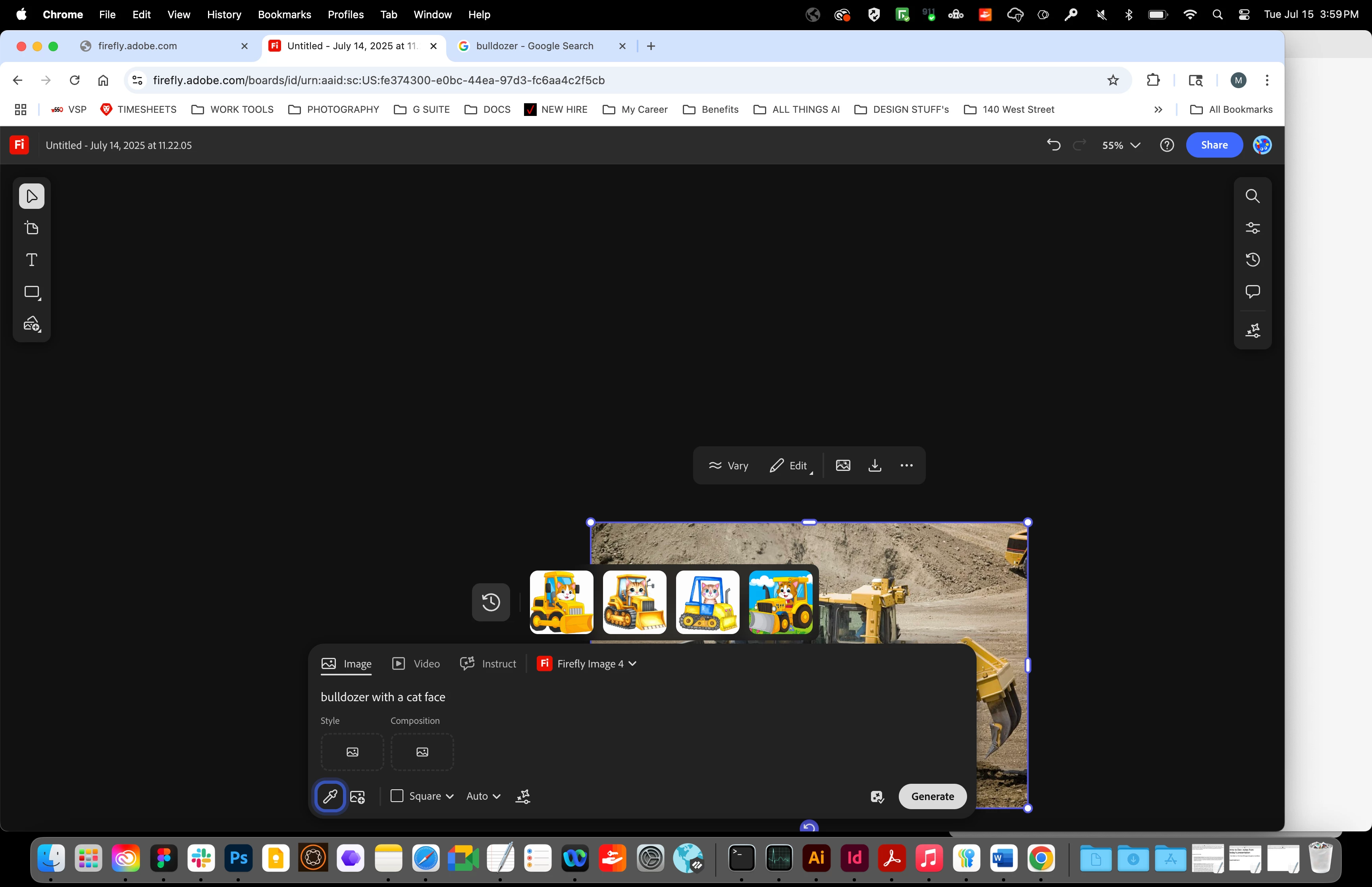Select the first generated cat bulldozer thumbnail
The image size is (1372, 887).
(561, 602)
